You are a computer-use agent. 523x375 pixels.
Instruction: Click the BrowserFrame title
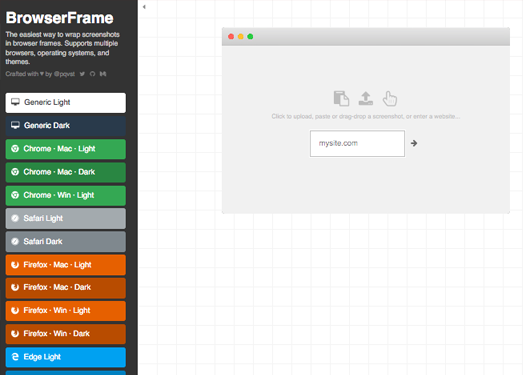[x=60, y=18]
